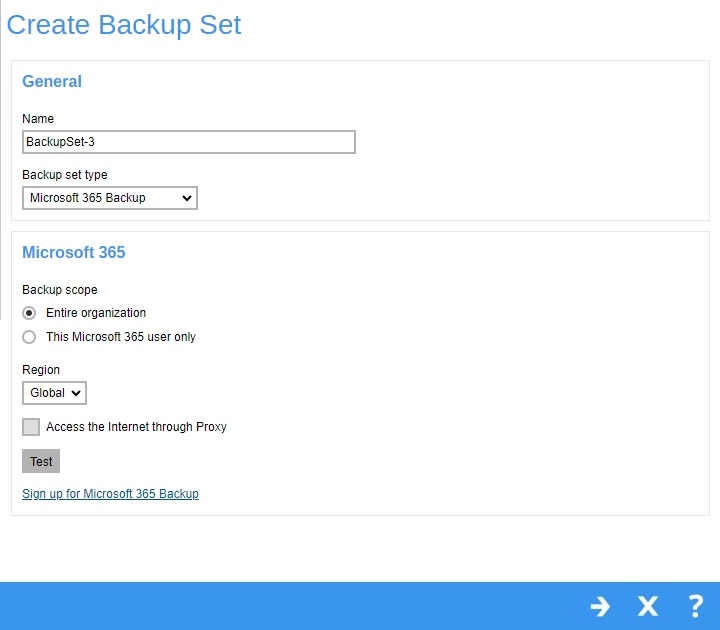Enable Access the Internet through Proxy

[31, 427]
